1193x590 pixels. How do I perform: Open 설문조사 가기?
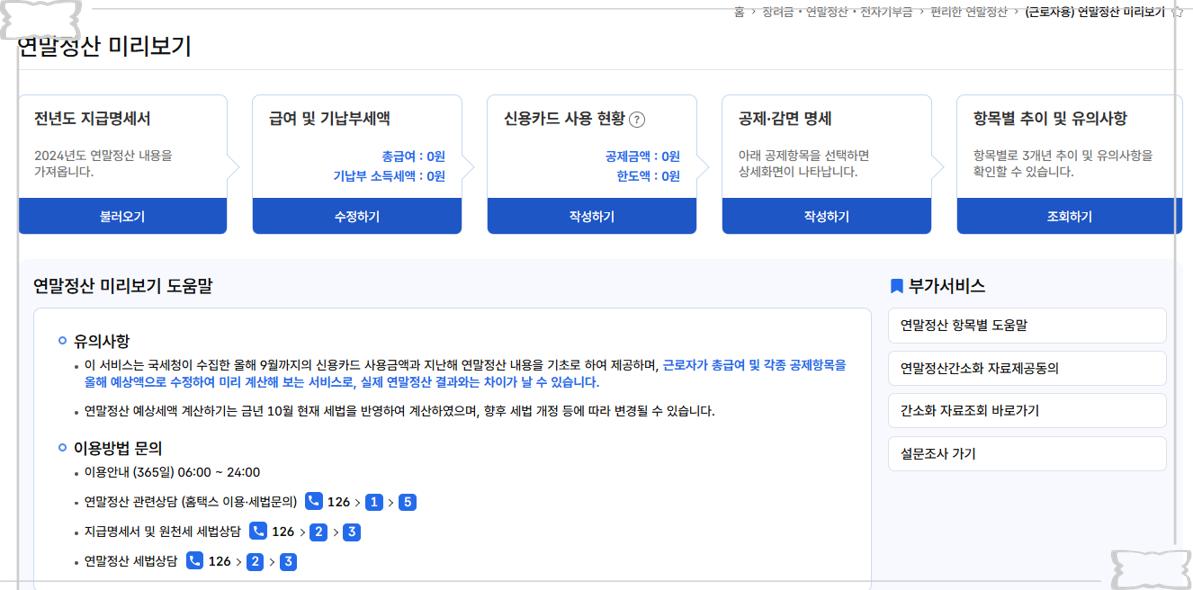[1026, 453]
